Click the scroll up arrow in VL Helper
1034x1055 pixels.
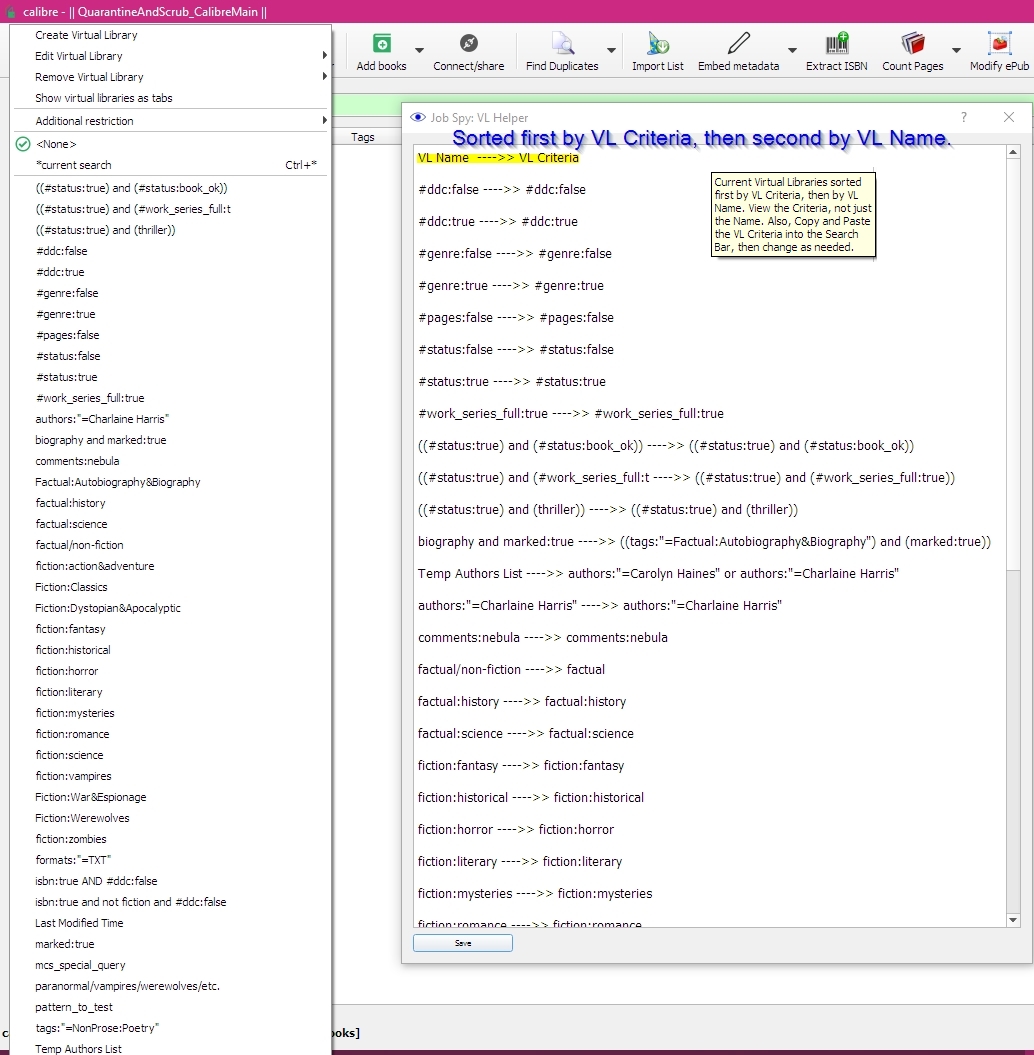pos(1013,153)
